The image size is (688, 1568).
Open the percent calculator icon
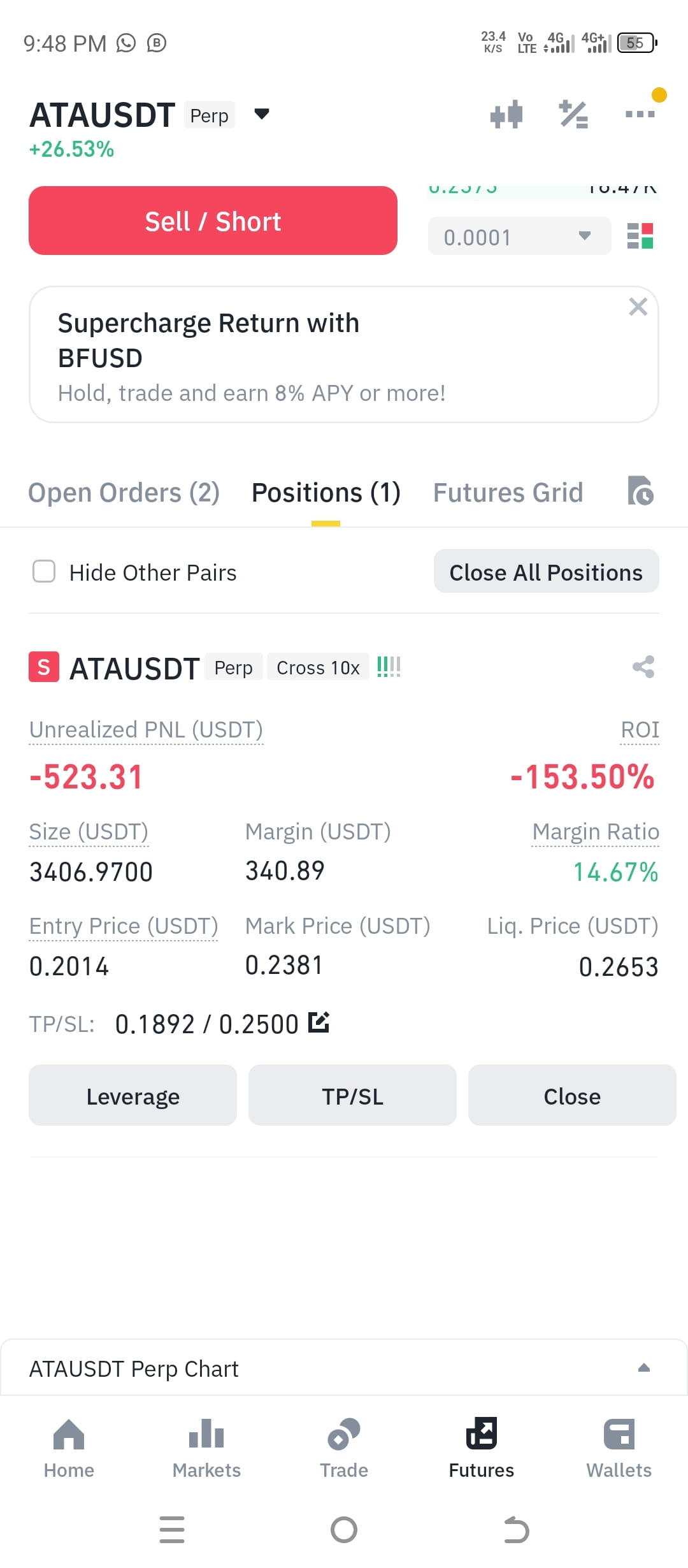tap(573, 115)
